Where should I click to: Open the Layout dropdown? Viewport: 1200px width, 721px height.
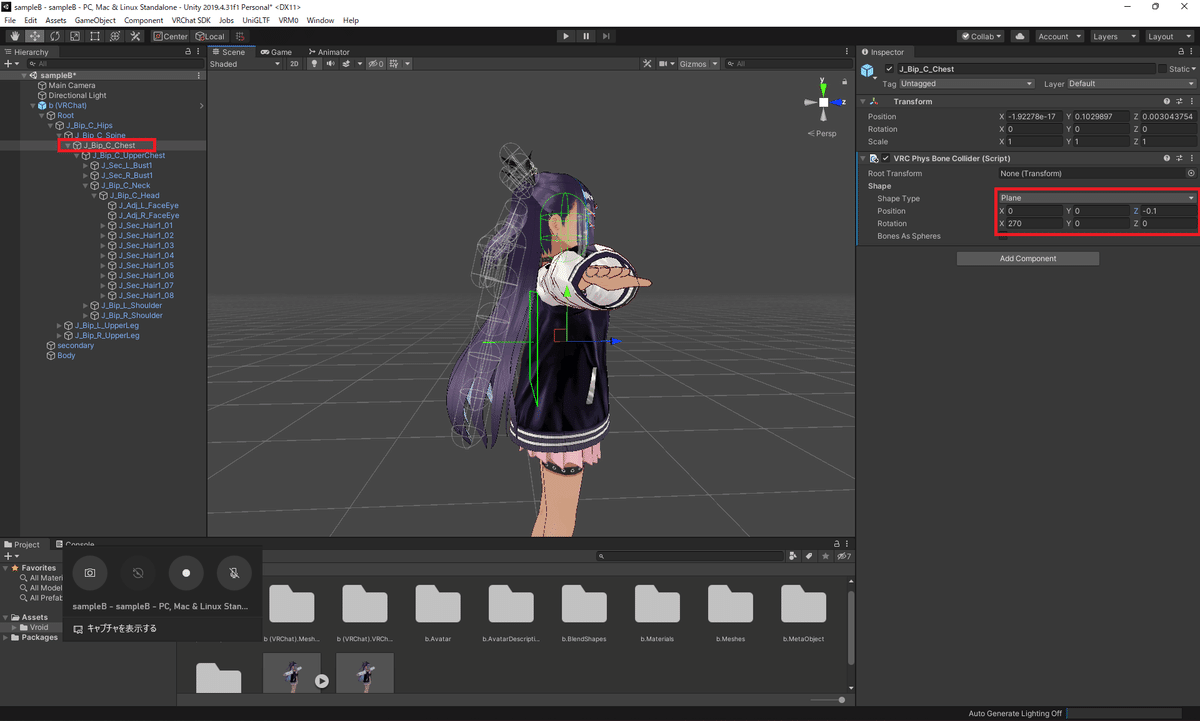(1168, 36)
